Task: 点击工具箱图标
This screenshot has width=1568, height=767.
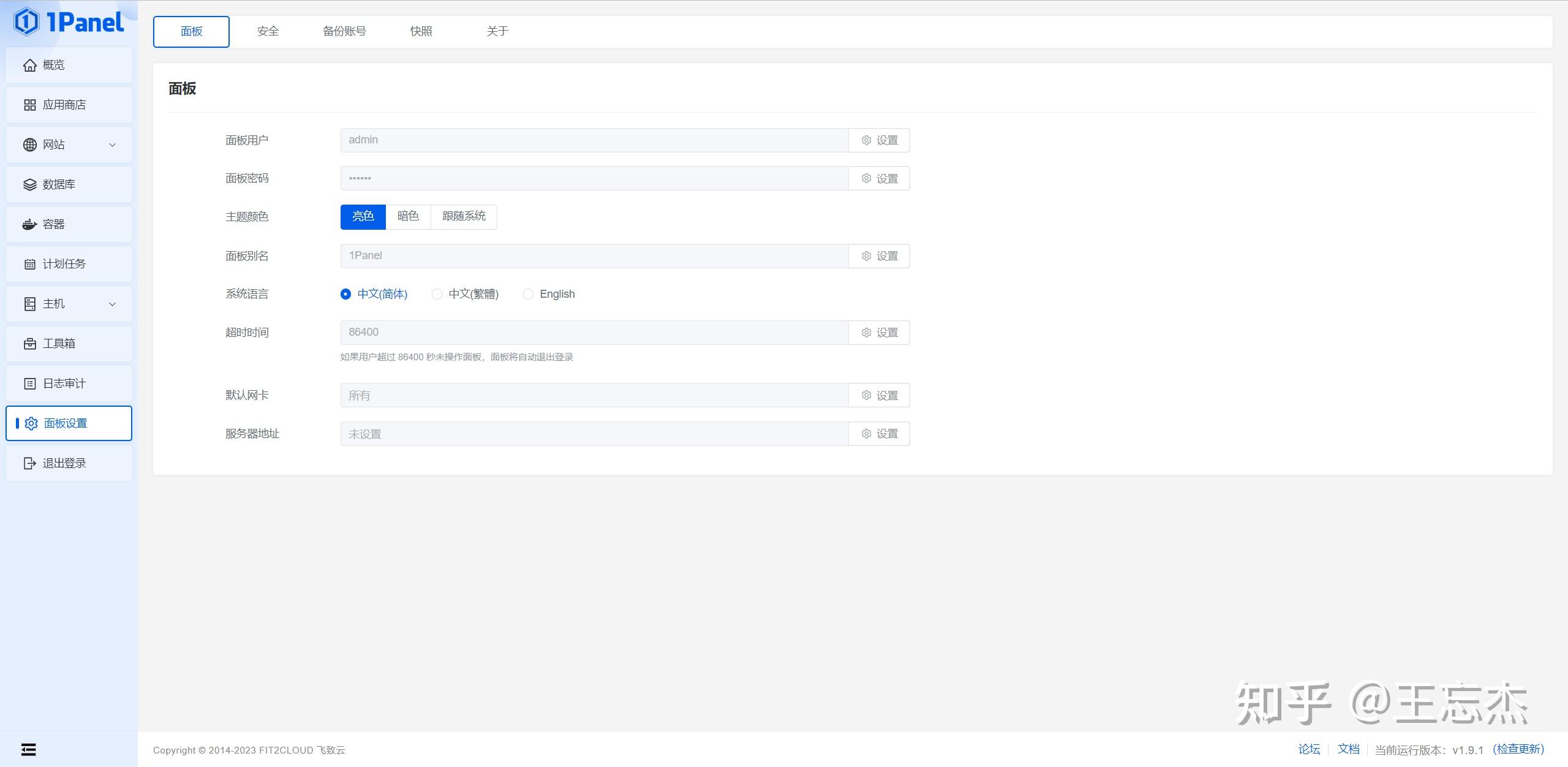Action: point(30,344)
